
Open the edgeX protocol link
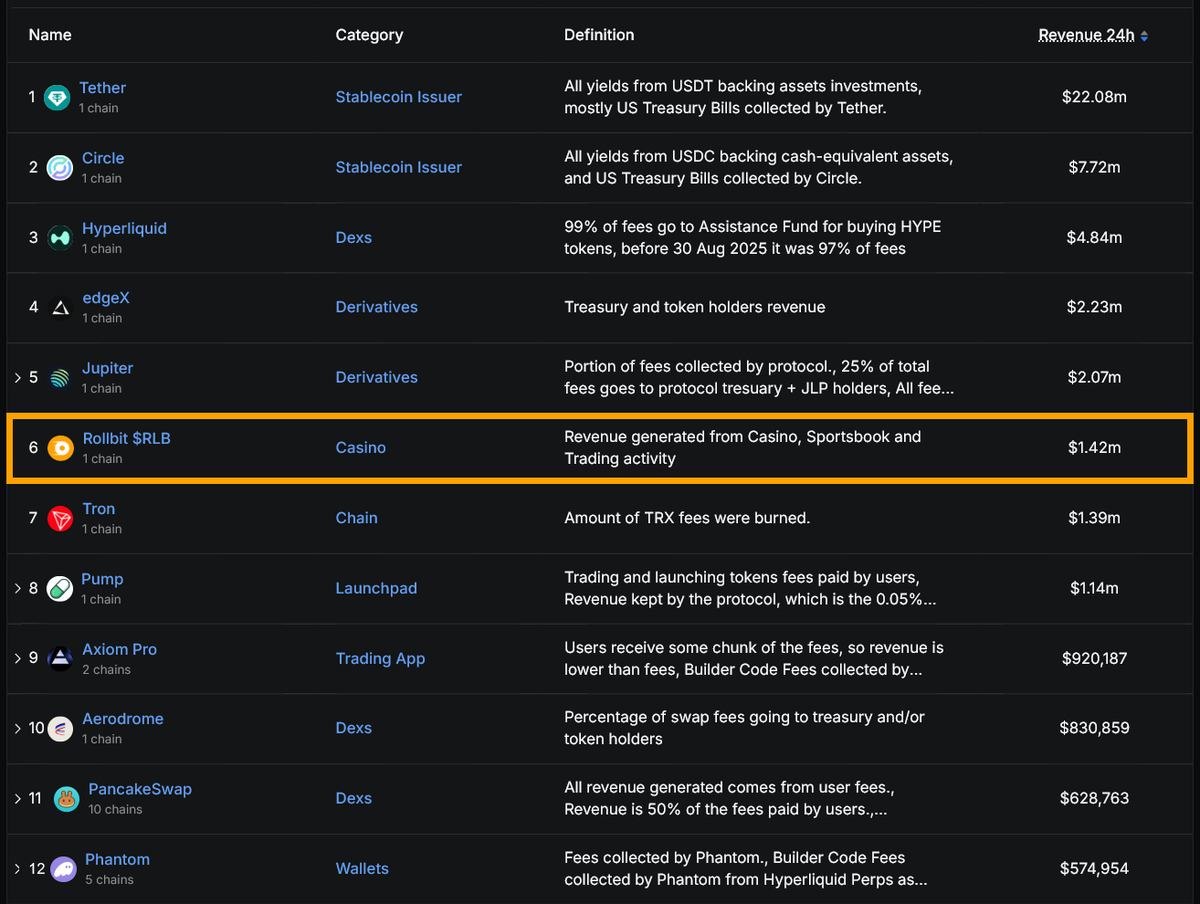pyautogui.click(x=106, y=298)
